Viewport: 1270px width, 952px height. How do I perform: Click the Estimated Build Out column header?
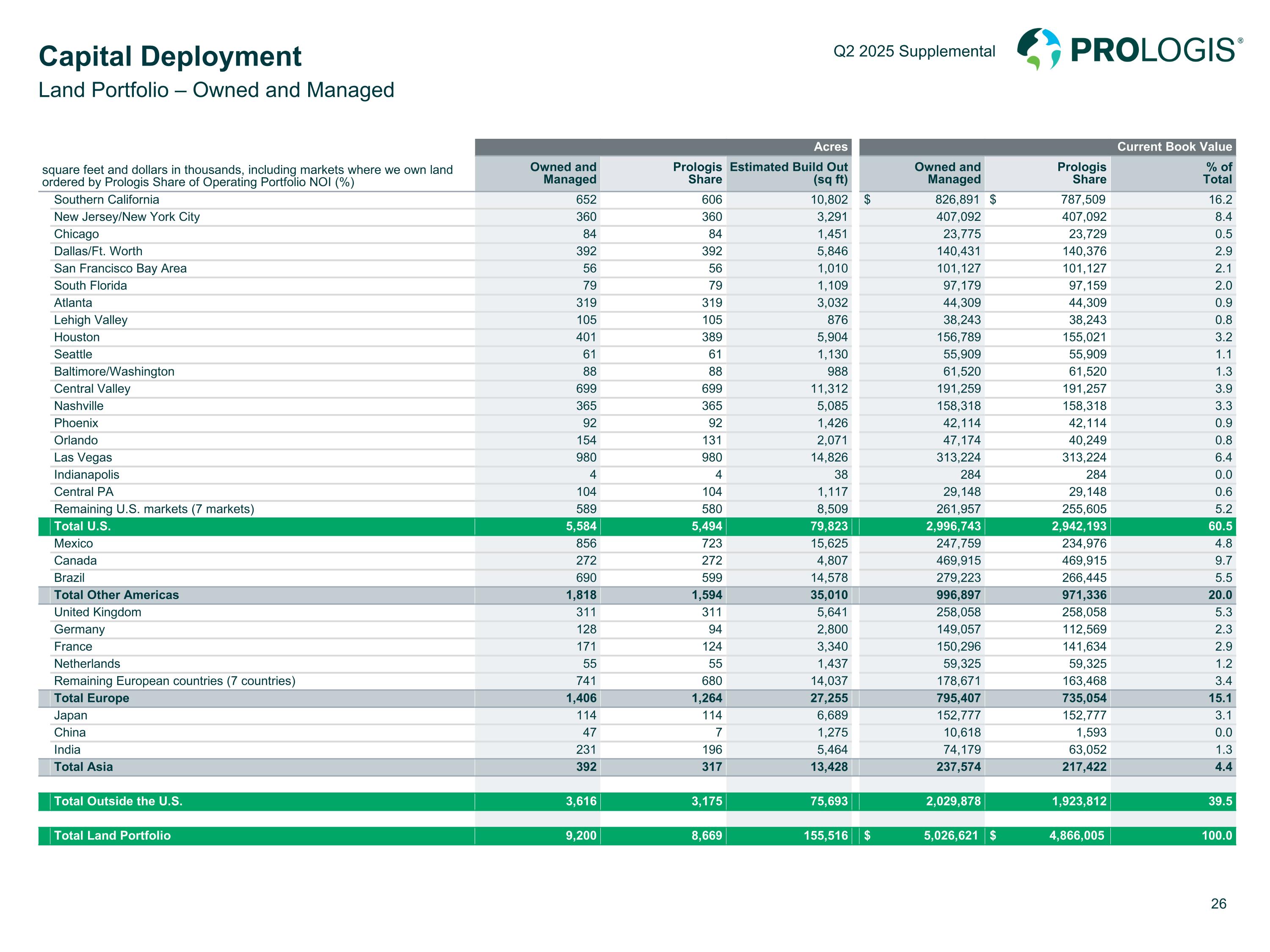[788, 173]
